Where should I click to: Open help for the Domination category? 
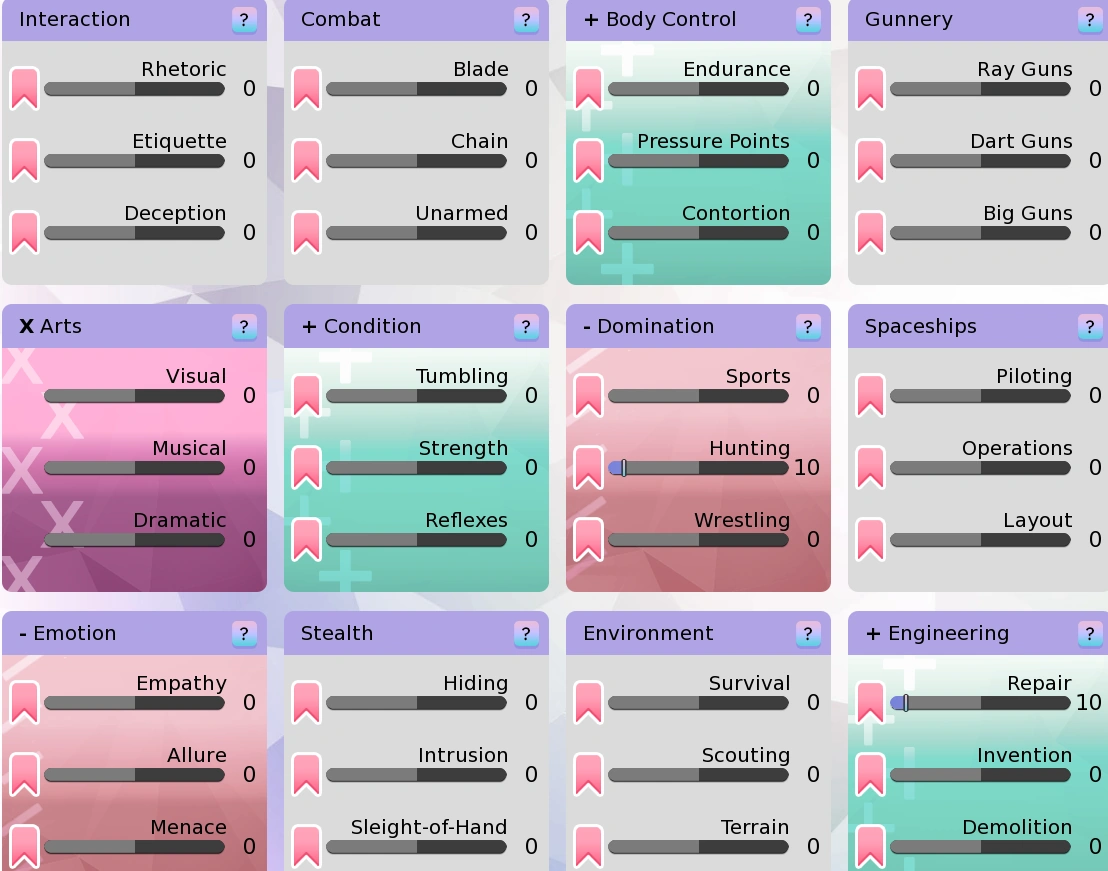pos(808,327)
